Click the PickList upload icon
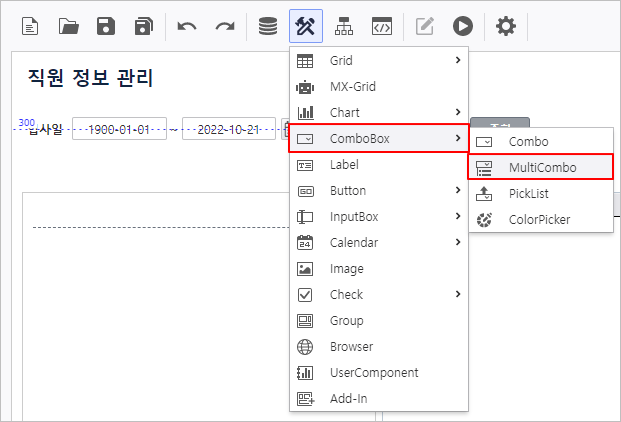621x422 pixels. click(484, 194)
